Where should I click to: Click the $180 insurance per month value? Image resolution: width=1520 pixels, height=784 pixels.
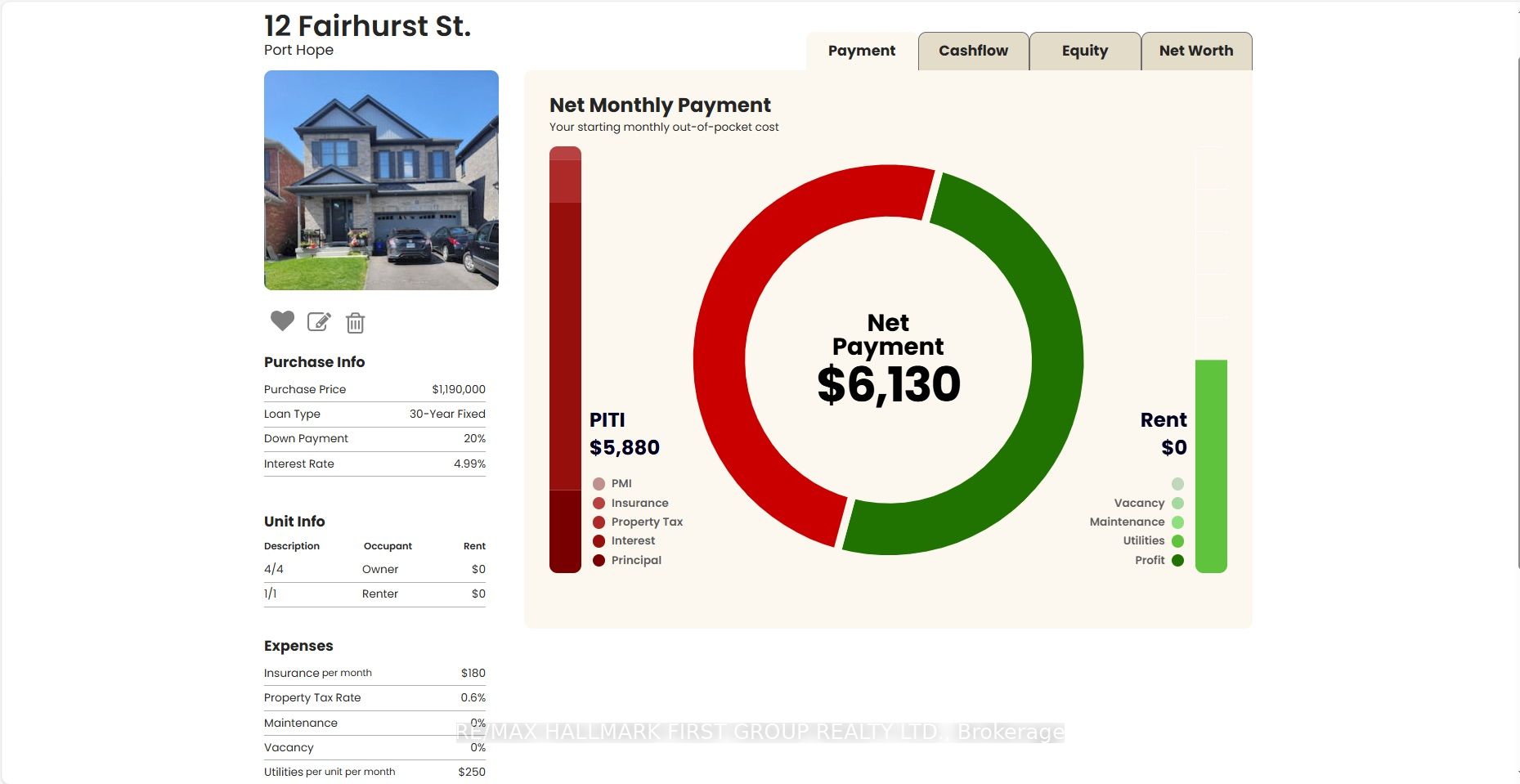tap(473, 673)
